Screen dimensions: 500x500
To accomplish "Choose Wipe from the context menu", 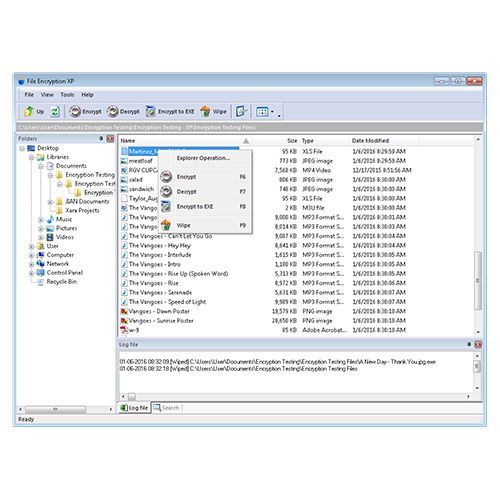I will tap(205, 225).
